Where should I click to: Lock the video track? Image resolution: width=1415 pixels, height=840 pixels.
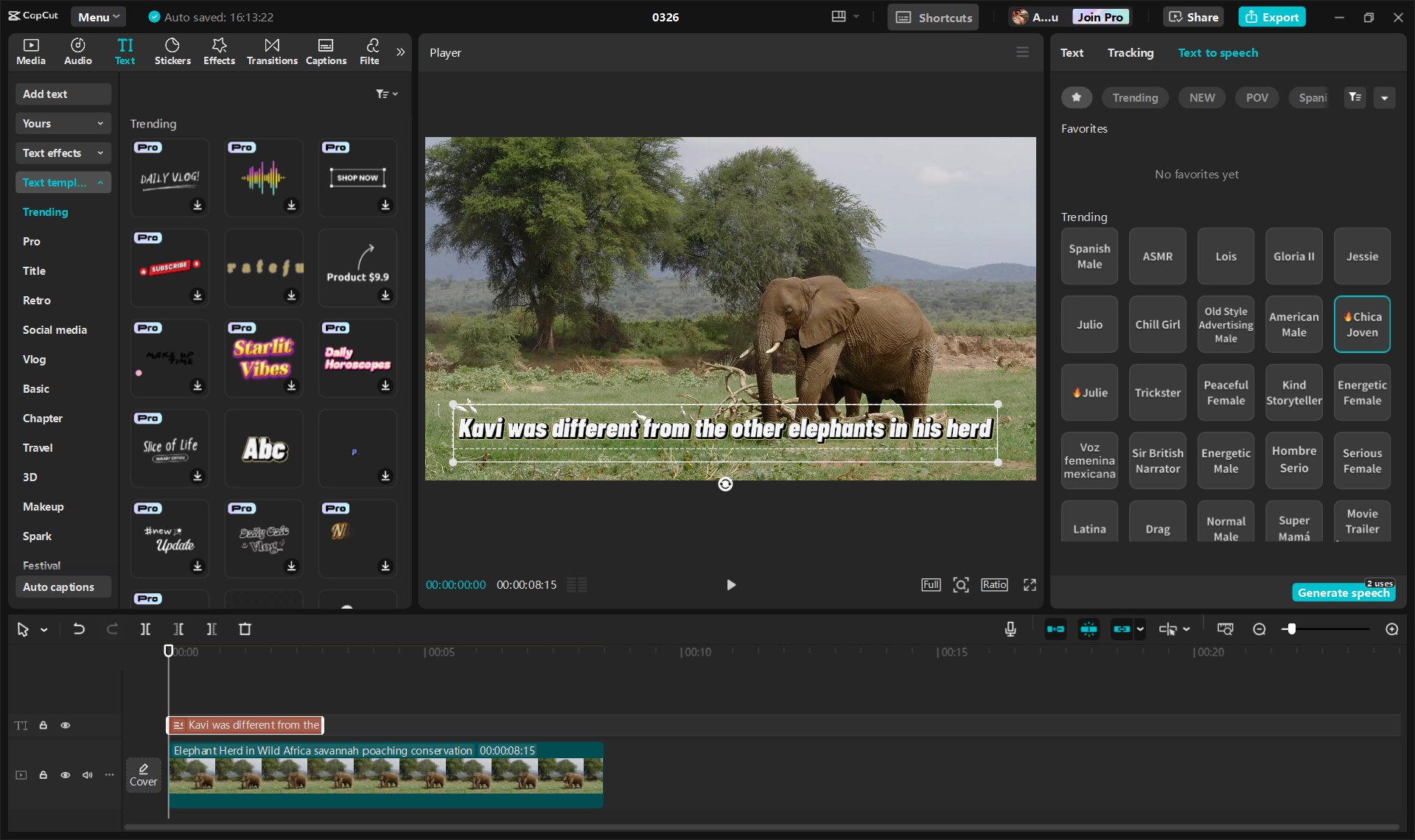click(x=43, y=775)
